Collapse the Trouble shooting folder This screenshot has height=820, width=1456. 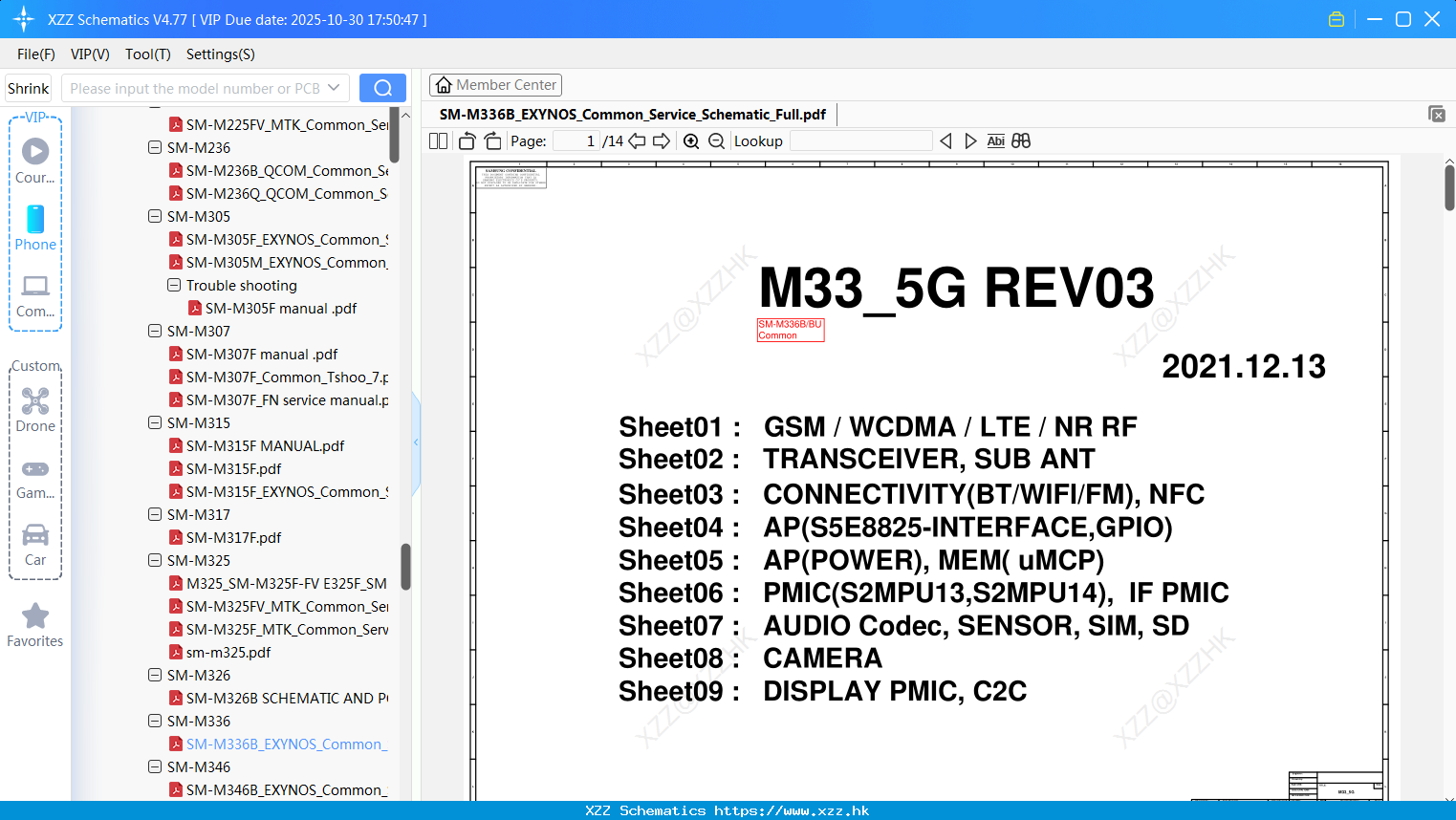173,285
